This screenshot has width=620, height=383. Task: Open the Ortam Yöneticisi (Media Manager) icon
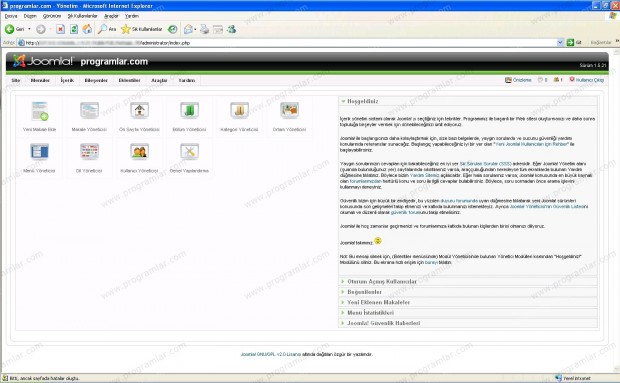tap(289, 111)
